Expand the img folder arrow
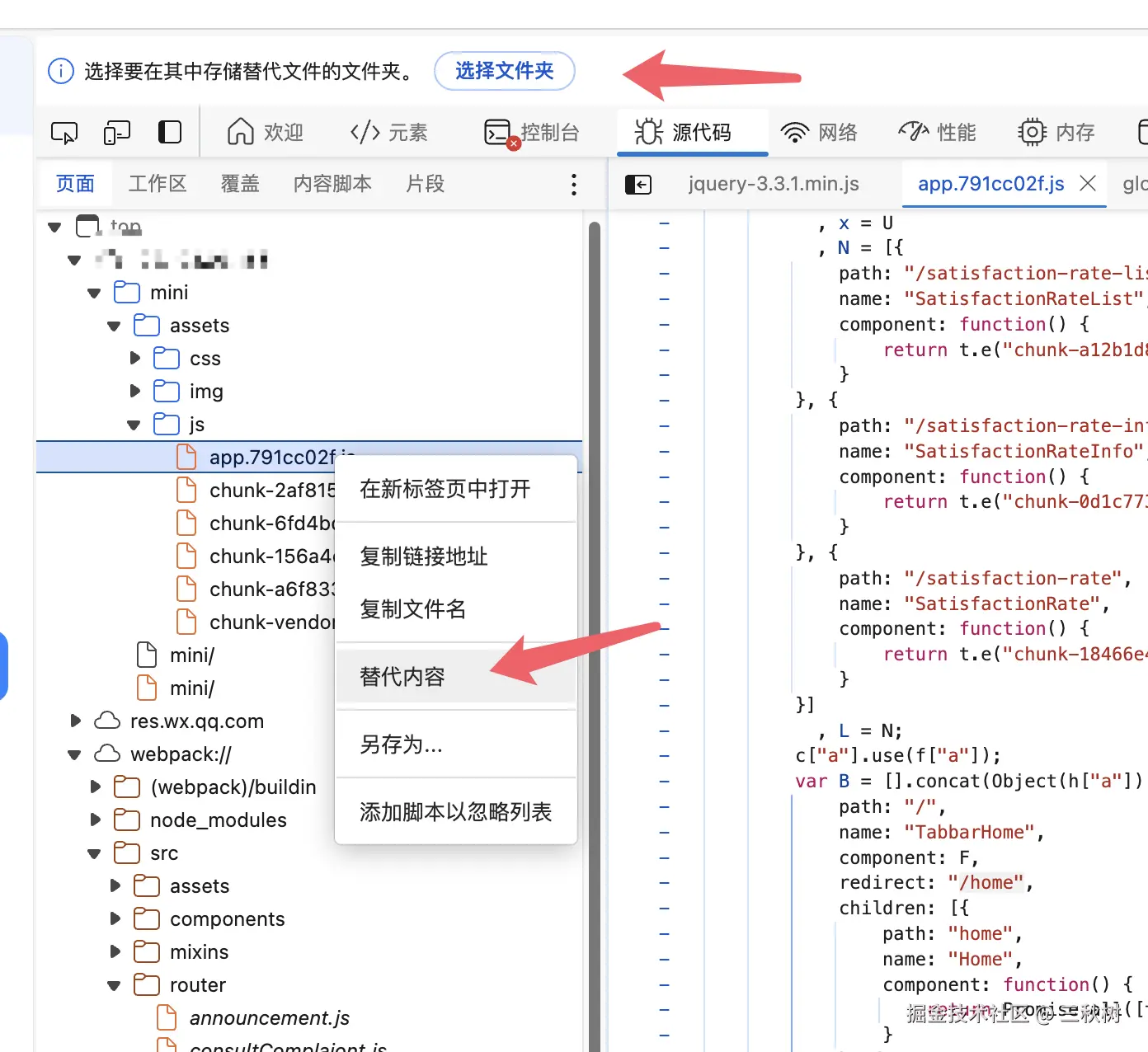This screenshot has height=1052, width=1148. click(x=134, y=391)
